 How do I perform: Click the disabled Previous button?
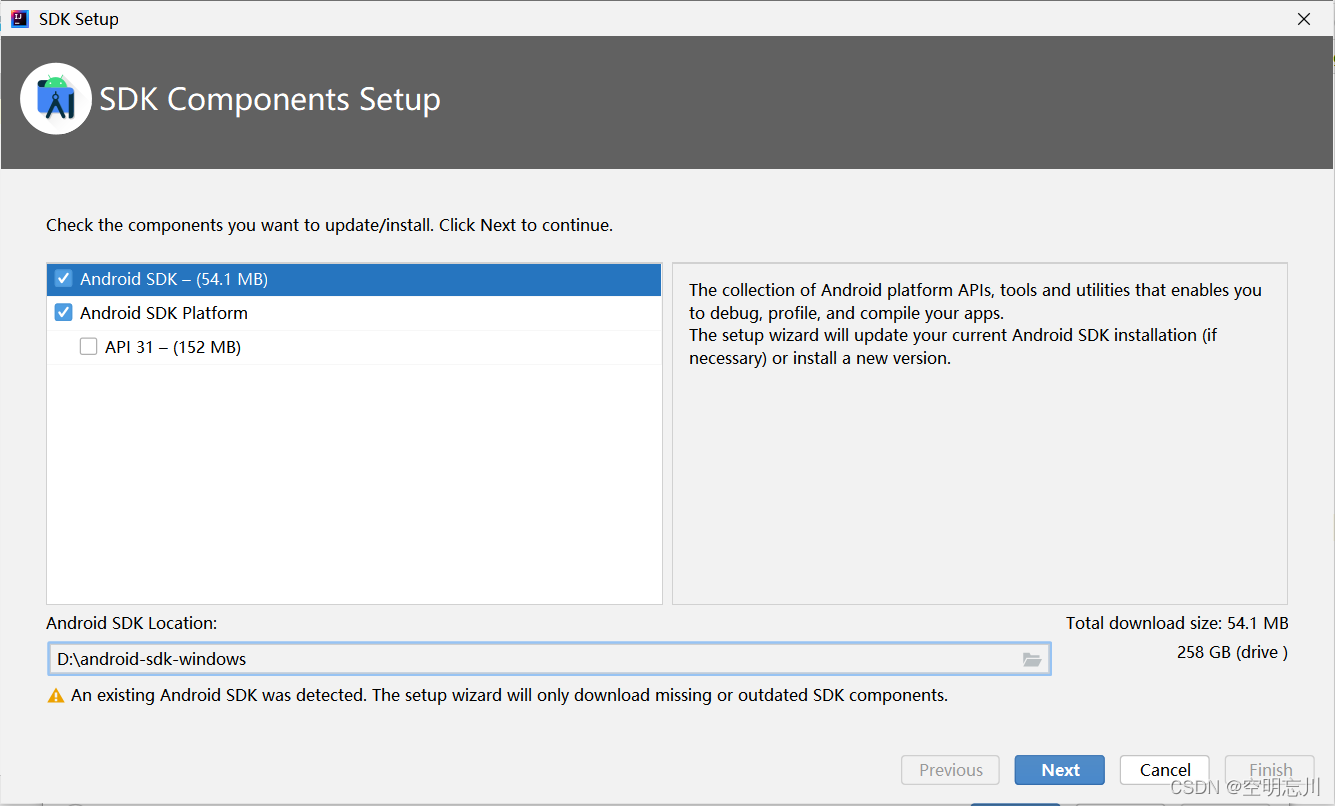[x=950, y=770]
